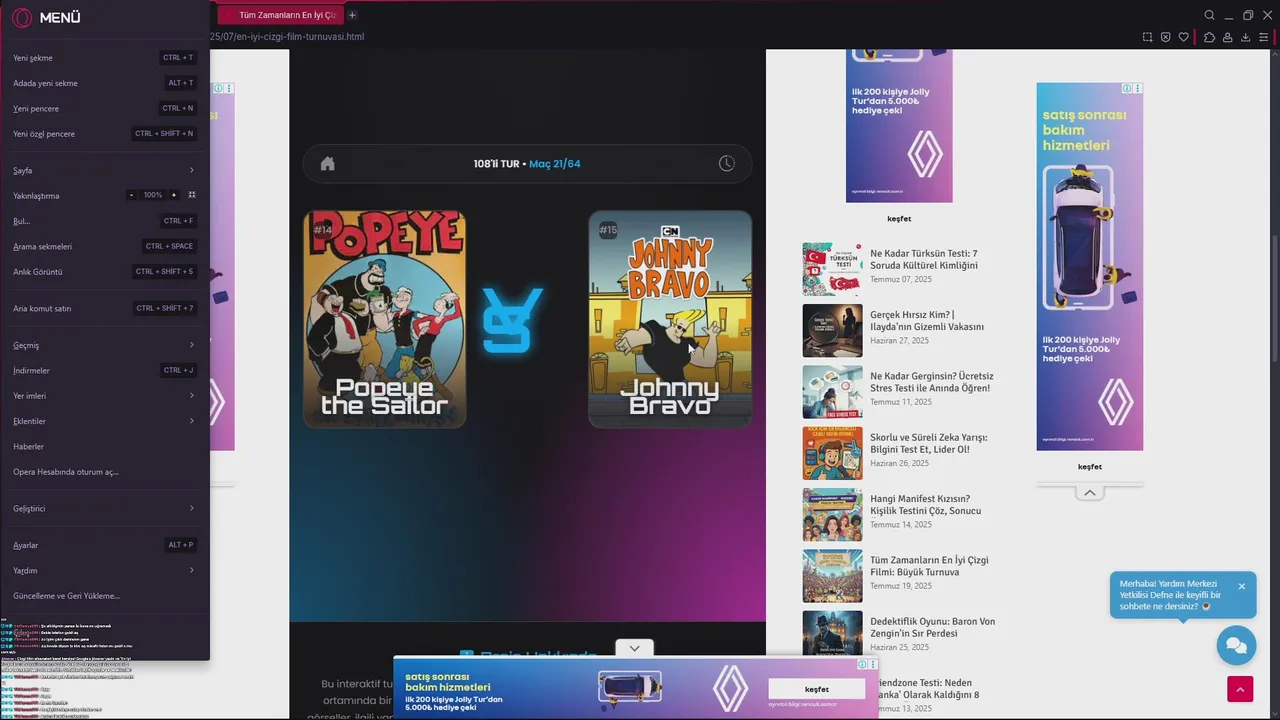Select Arama sekmeleri menu item
The width and height of the screenshot is (1280, 720).
pos(104,246)
